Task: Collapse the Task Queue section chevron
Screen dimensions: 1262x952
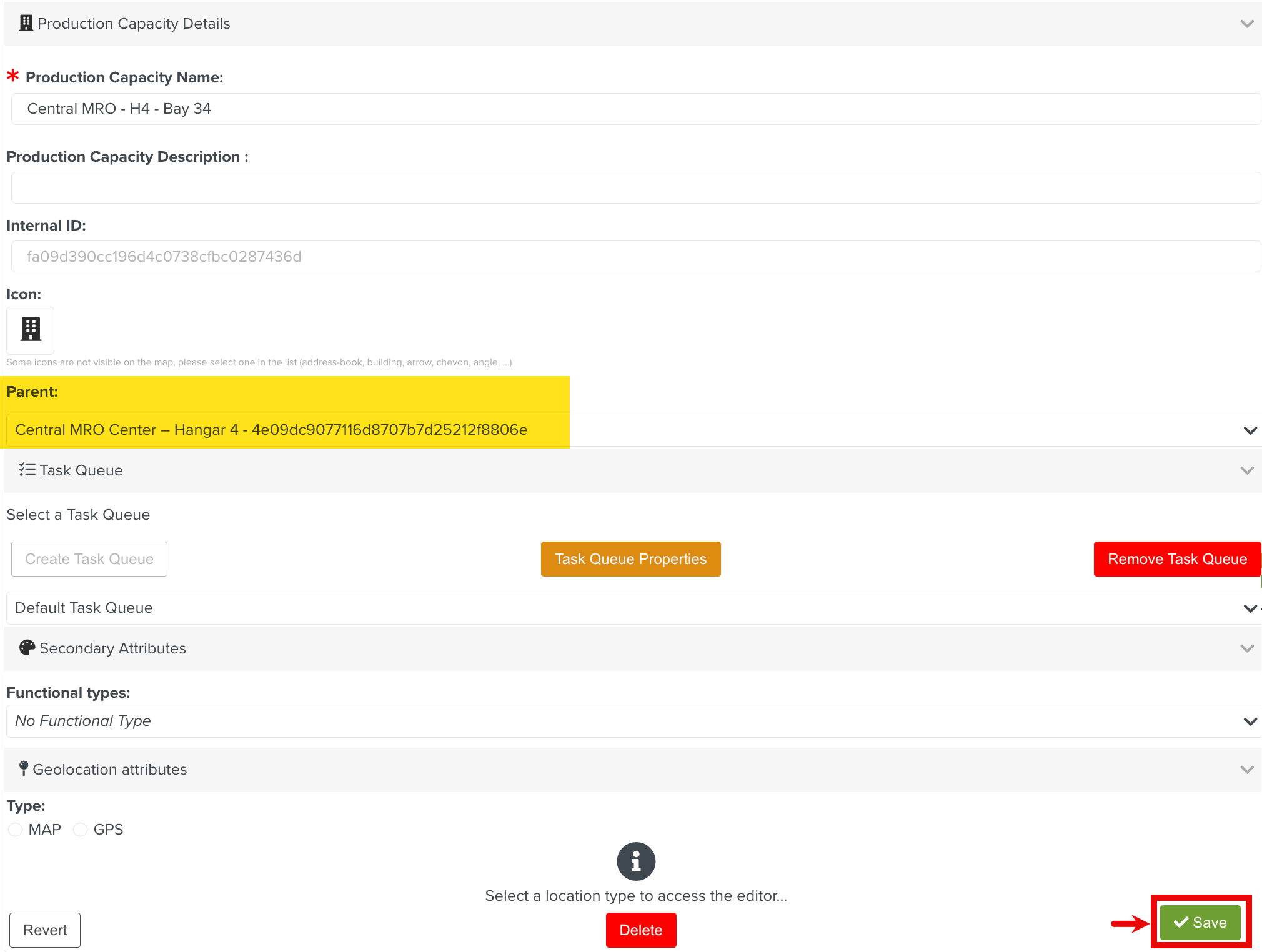Action: click(x=1246, y=470)
